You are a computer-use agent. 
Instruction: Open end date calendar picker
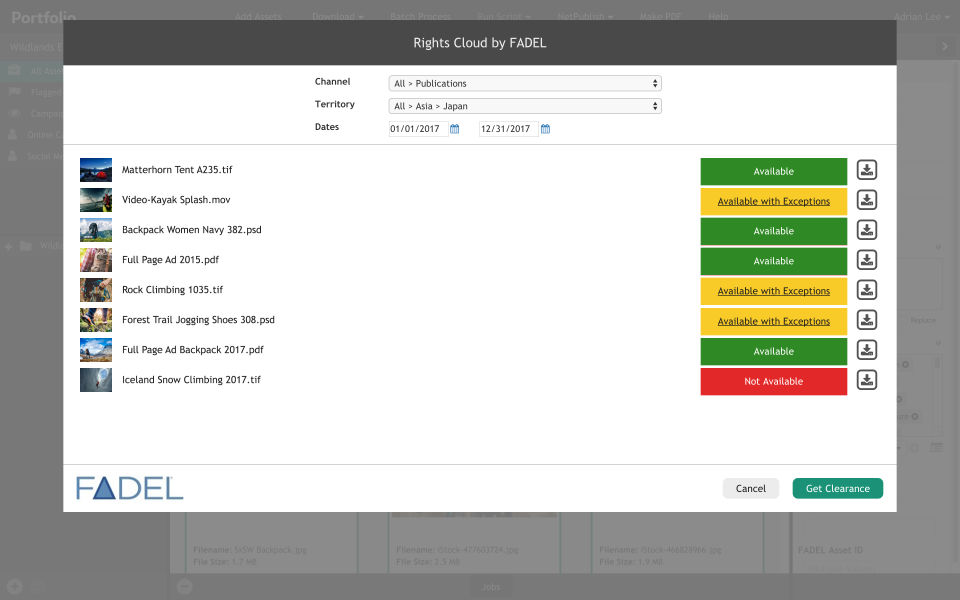[x=546, y=129]
